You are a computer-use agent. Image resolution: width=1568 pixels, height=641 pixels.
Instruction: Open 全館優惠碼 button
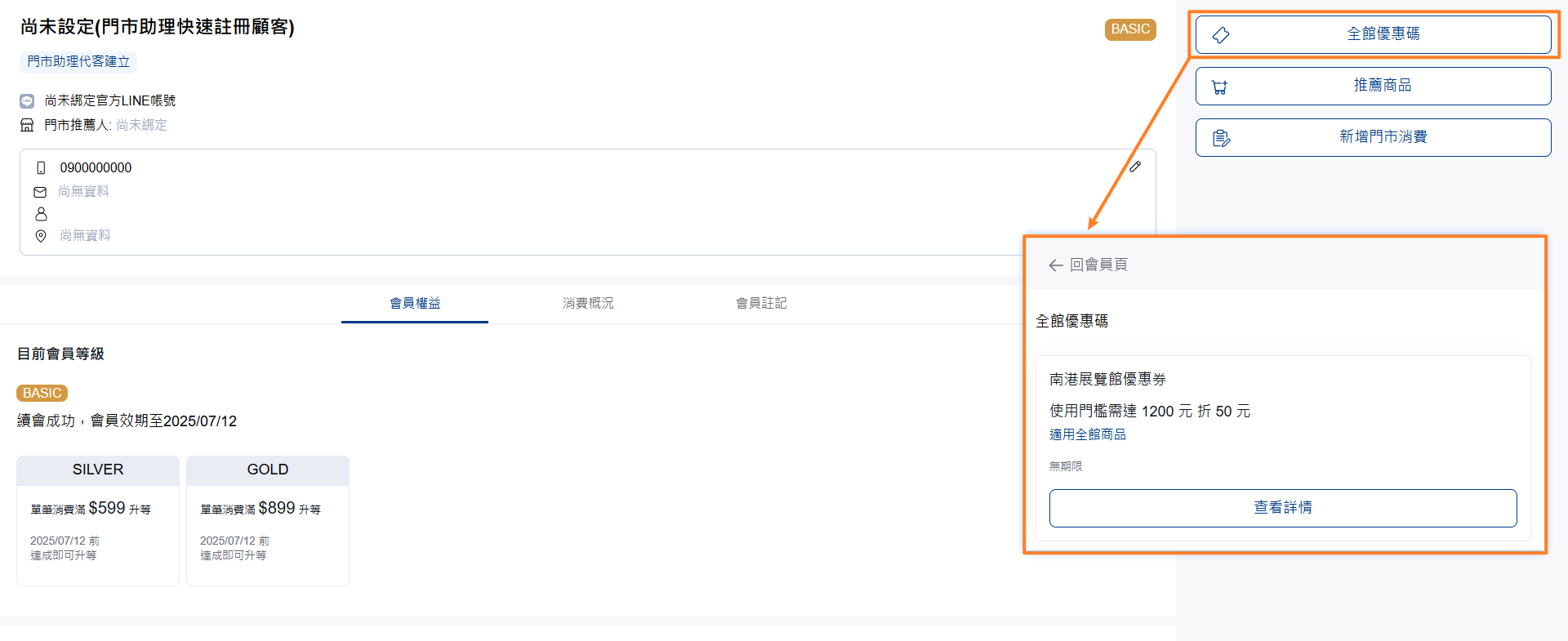coord(1373,34)
